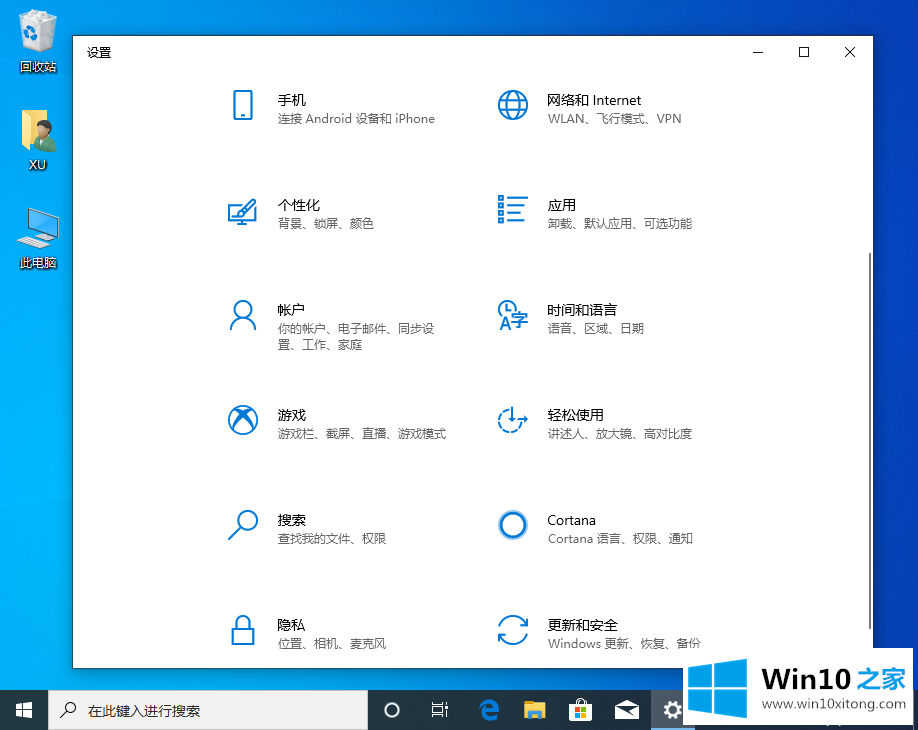Click text 位置、相机、麦克风
Screen dimensions: 918x730
coord(332,644)
